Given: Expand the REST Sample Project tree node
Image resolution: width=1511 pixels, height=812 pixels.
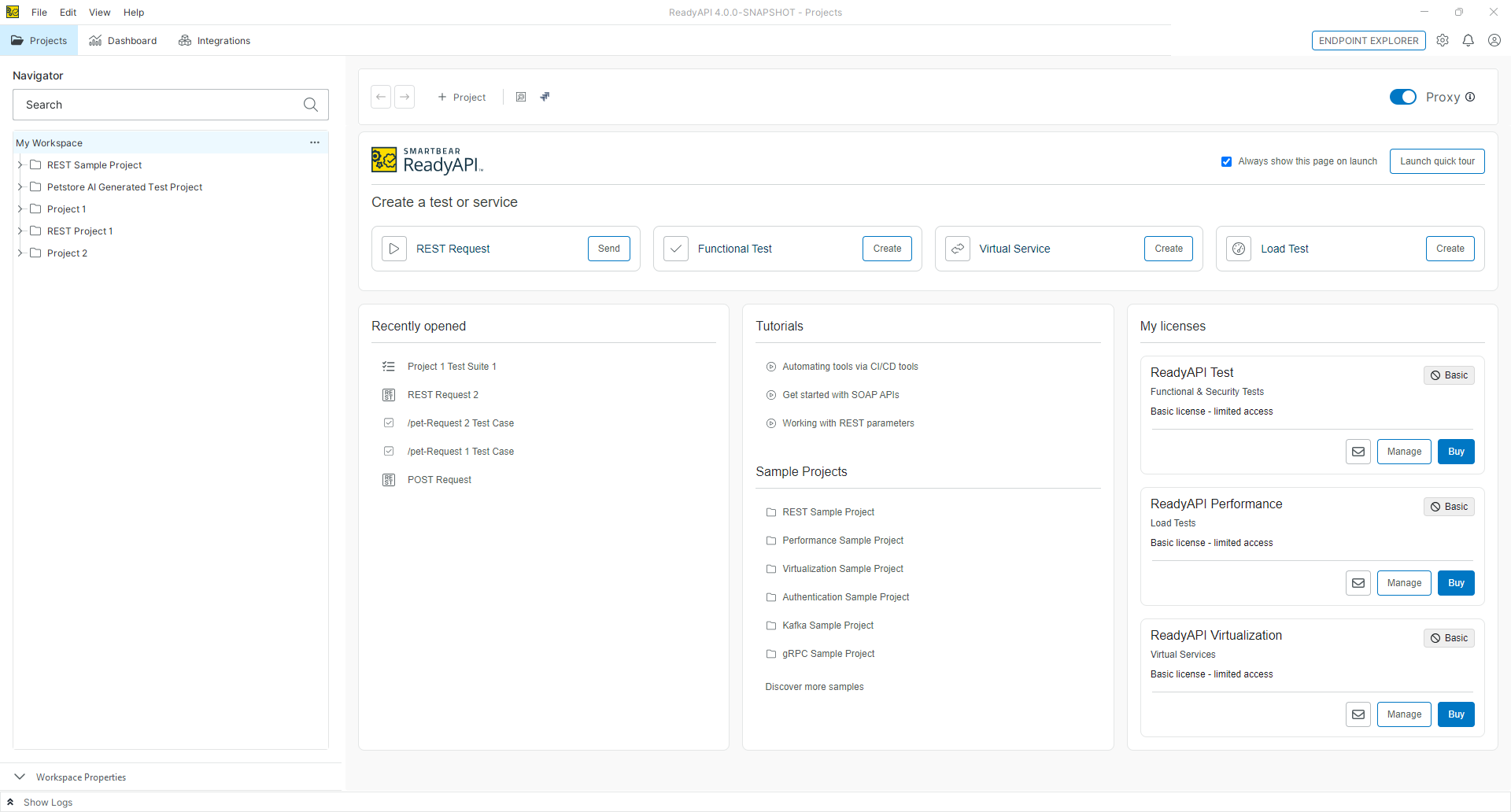Looking at the screenshot, I should (x=20, y=165).
